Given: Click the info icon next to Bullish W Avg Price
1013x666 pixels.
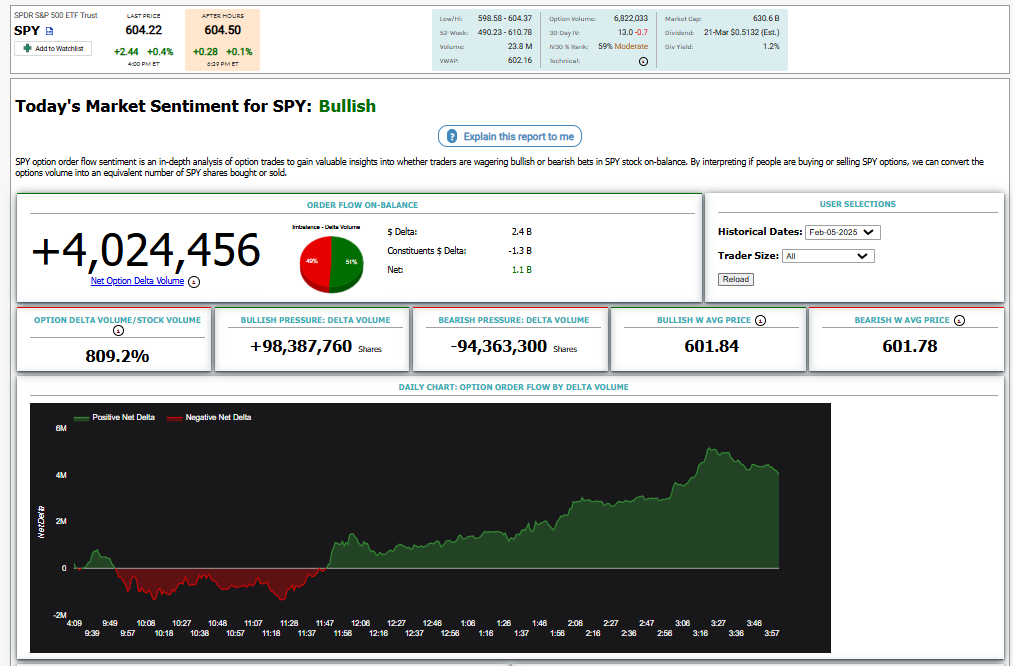Looking at the screenshot, I should [x=760, y=320].
